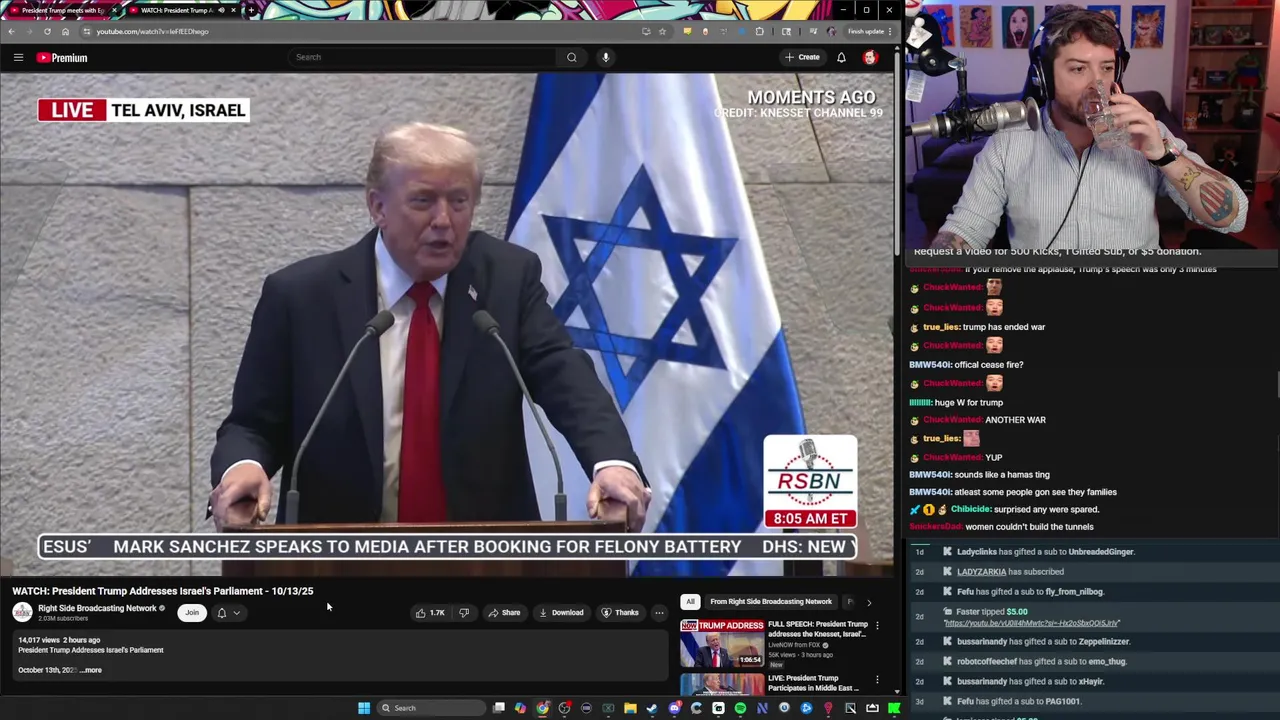Click the Join channel button

tap(192, 613)
